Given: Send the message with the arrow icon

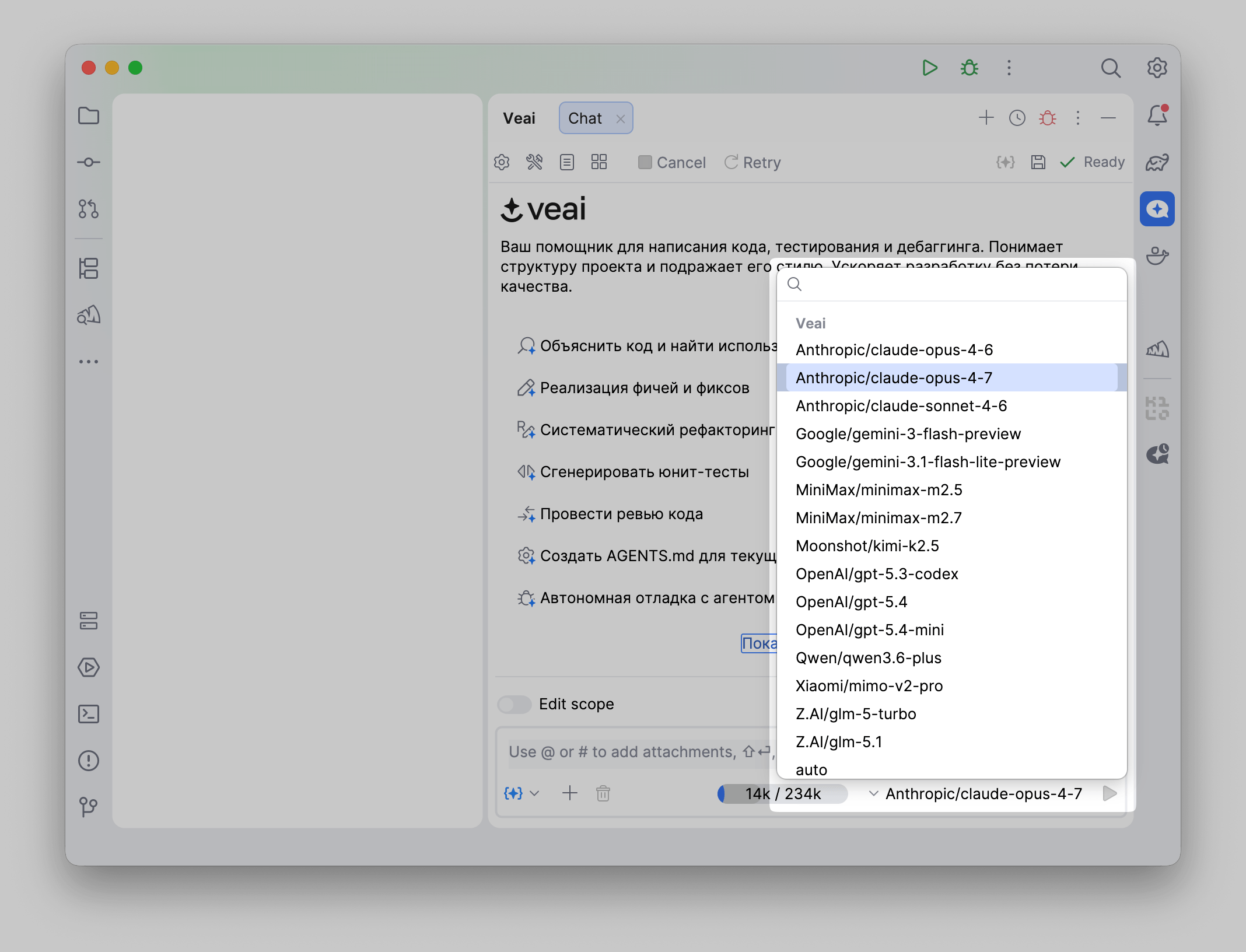Looking at the screenshot, I should coord(1109,793).
